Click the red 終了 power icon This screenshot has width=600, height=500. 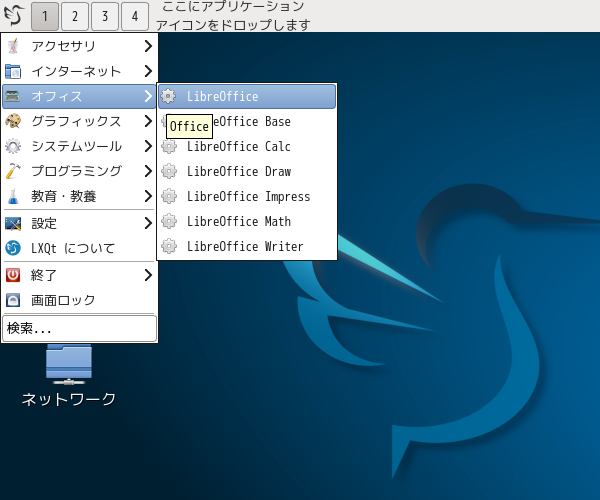point(13,275)
